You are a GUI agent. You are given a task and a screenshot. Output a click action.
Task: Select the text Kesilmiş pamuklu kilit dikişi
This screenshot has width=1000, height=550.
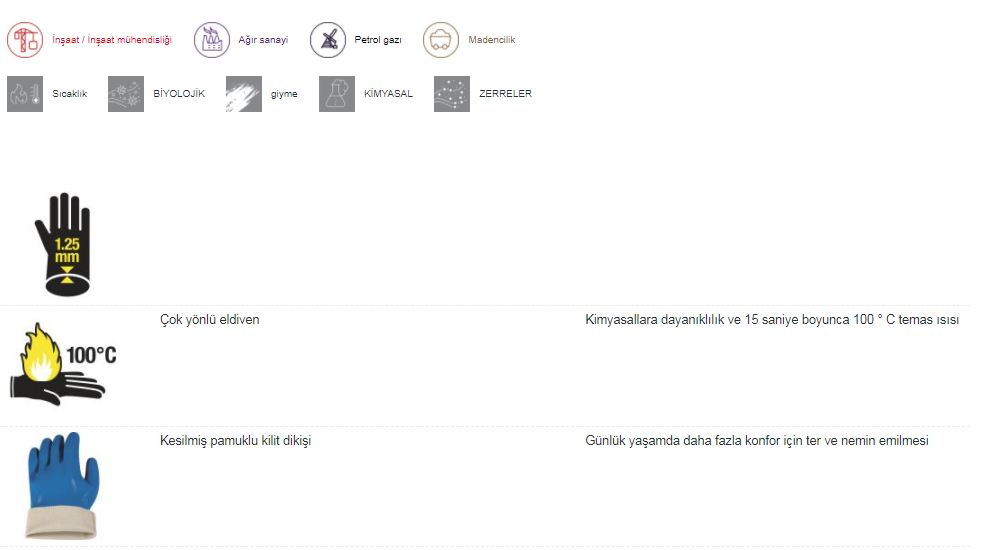(x=235, y=441)
